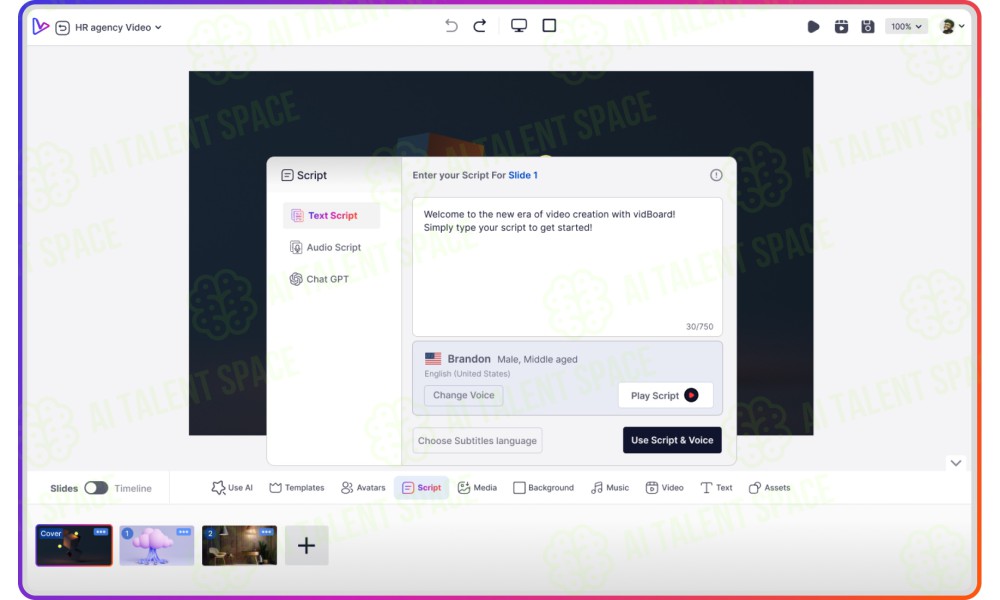Screen dimensions: 1000x600
Task: Open the Assets tool
Action: (769, 488)
